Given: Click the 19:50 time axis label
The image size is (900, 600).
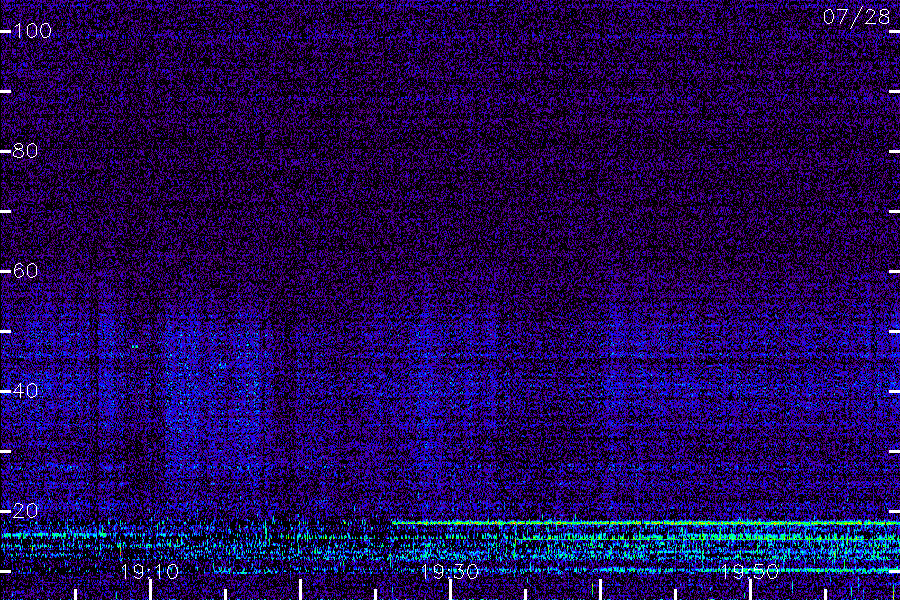Looking at the screenshot, I should click(x=750, y=571).
